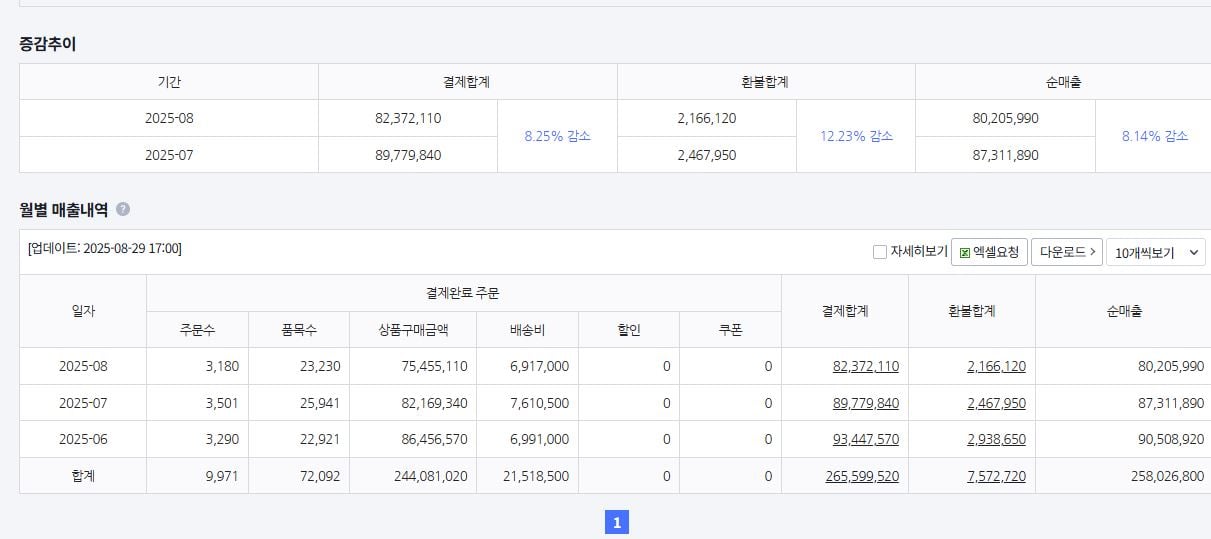Click the order count 3,180
This screenshot has height=539, width=1211.
222,367
